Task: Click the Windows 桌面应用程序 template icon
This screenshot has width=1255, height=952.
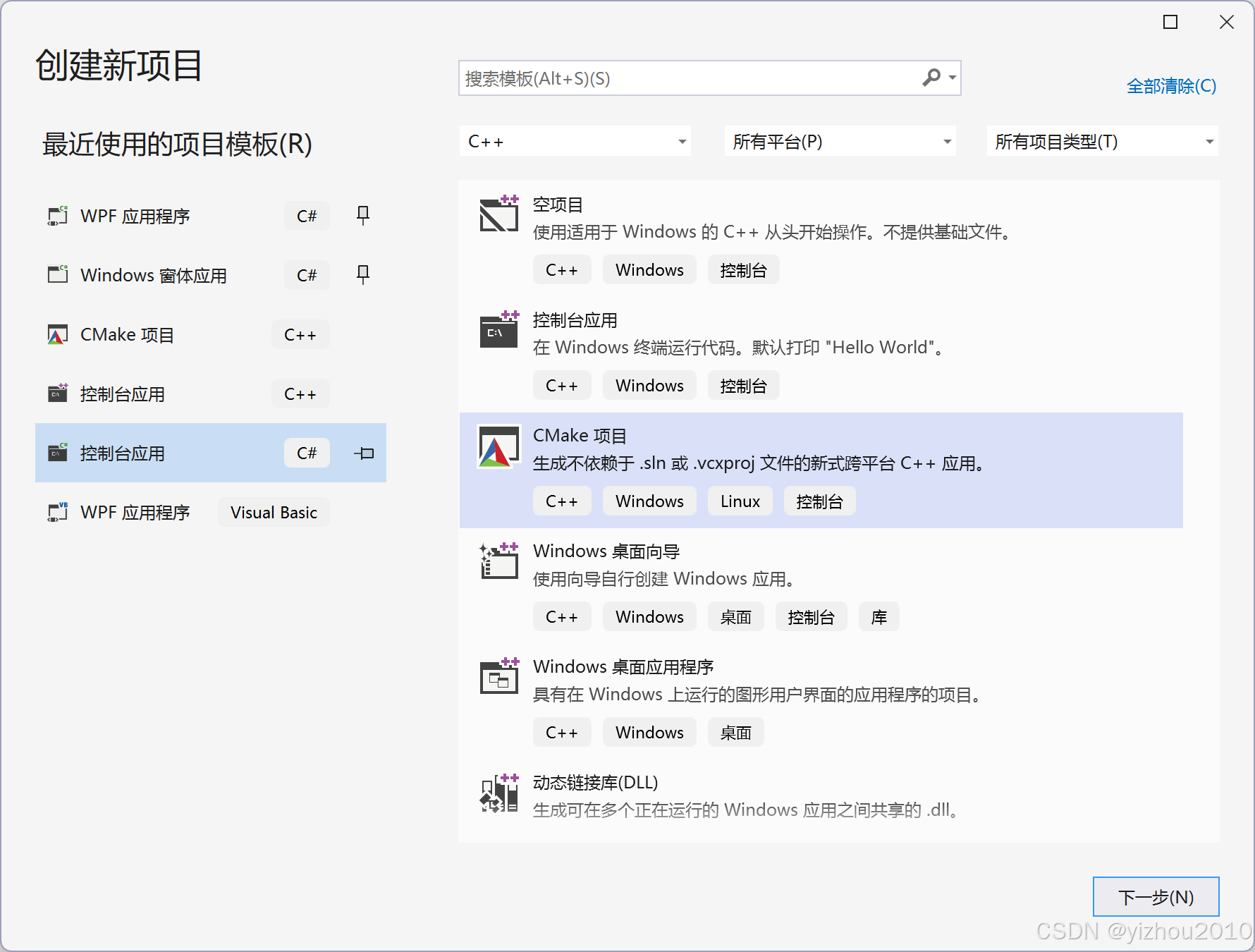Action: point(499,676)
